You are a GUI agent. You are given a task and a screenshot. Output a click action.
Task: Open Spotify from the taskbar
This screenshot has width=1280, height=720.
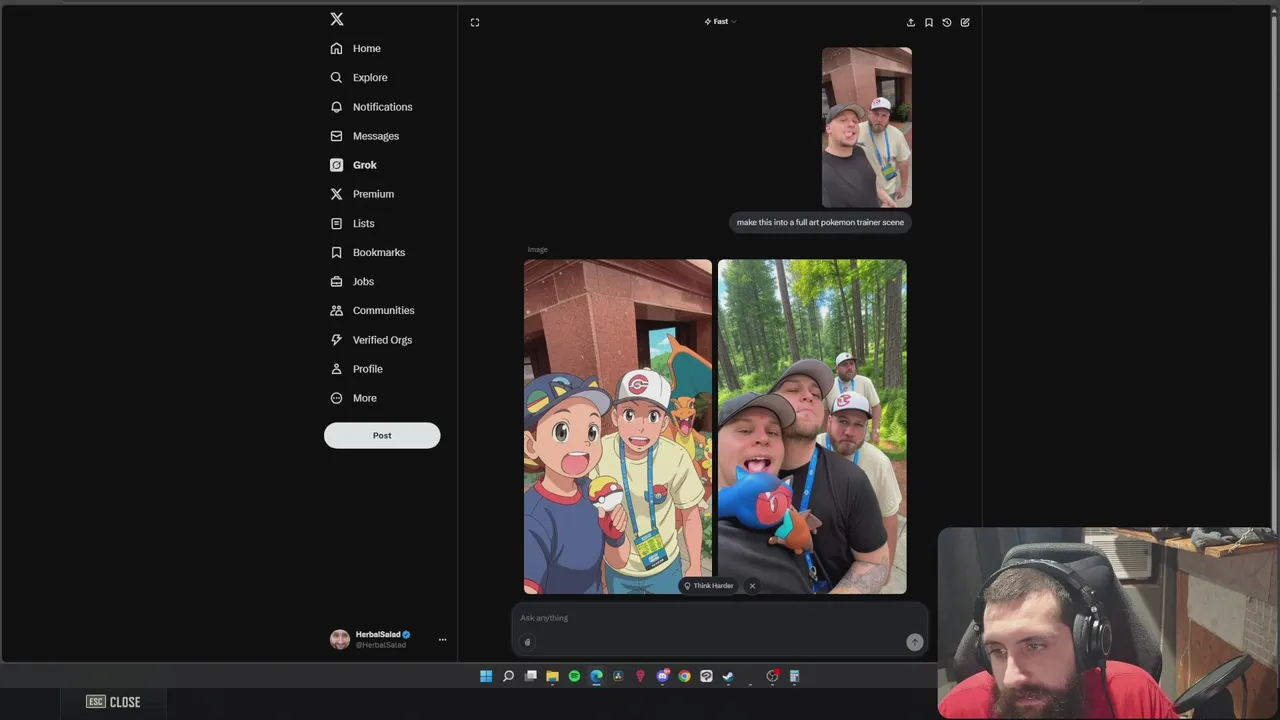[x=574, y=676]
